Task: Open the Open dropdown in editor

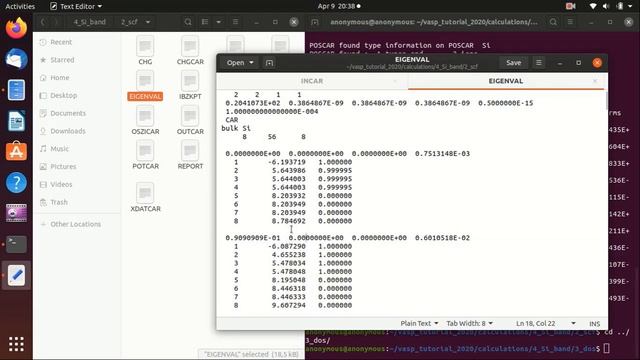Action: [240, 63]
